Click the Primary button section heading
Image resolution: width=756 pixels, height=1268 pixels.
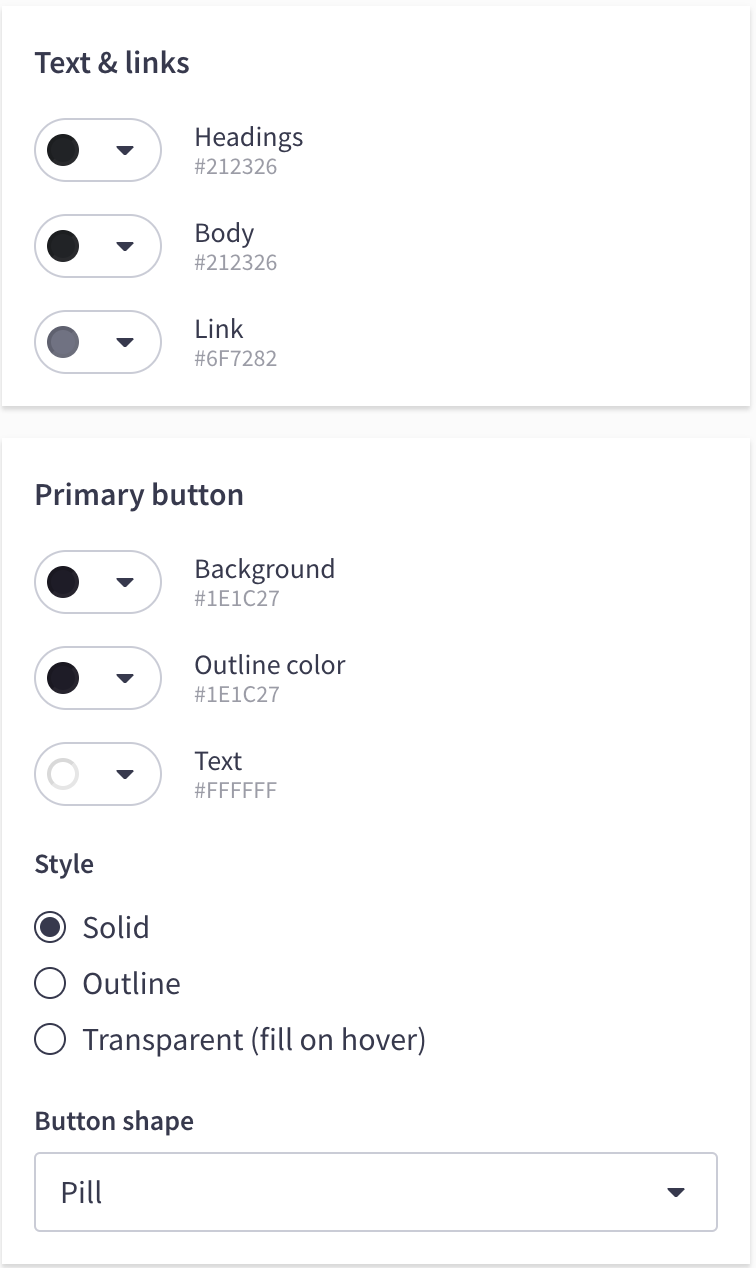[x=139, y=495]
